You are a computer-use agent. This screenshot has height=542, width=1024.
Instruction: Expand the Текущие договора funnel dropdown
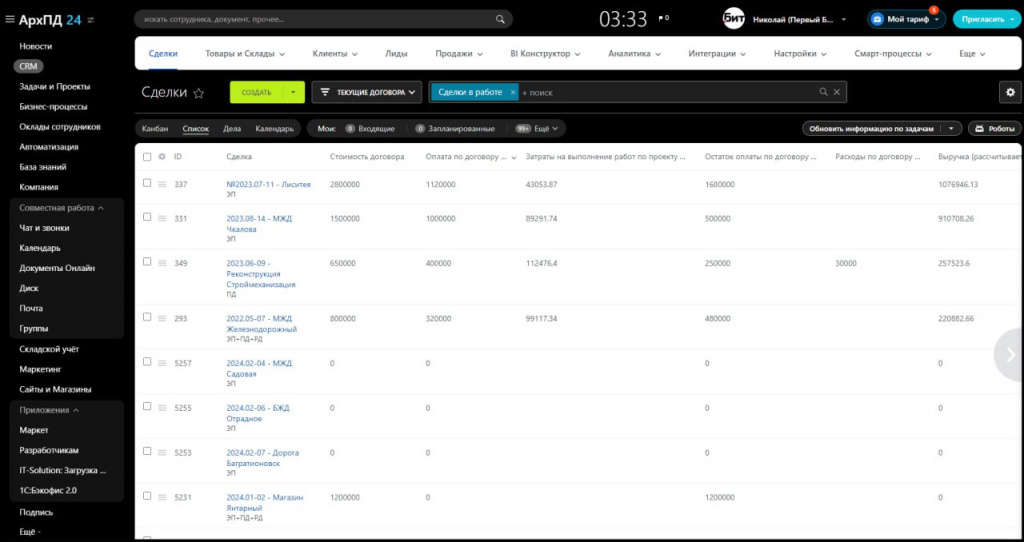412,92
